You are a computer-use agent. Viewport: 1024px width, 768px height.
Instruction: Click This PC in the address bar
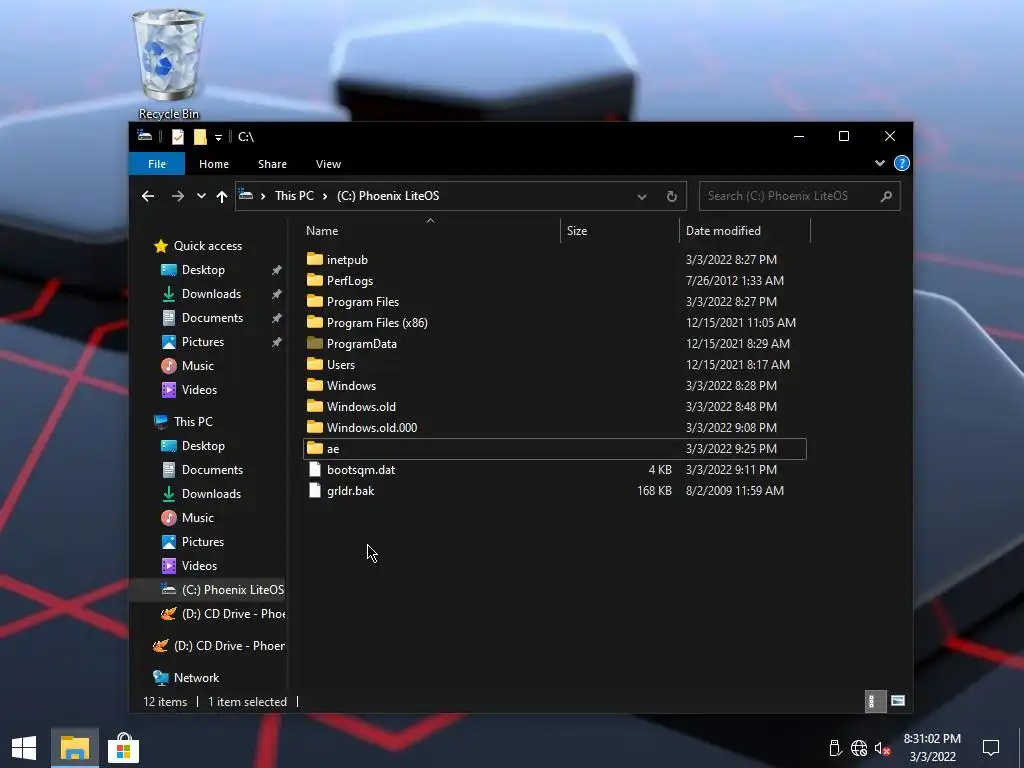pos(294,196)
